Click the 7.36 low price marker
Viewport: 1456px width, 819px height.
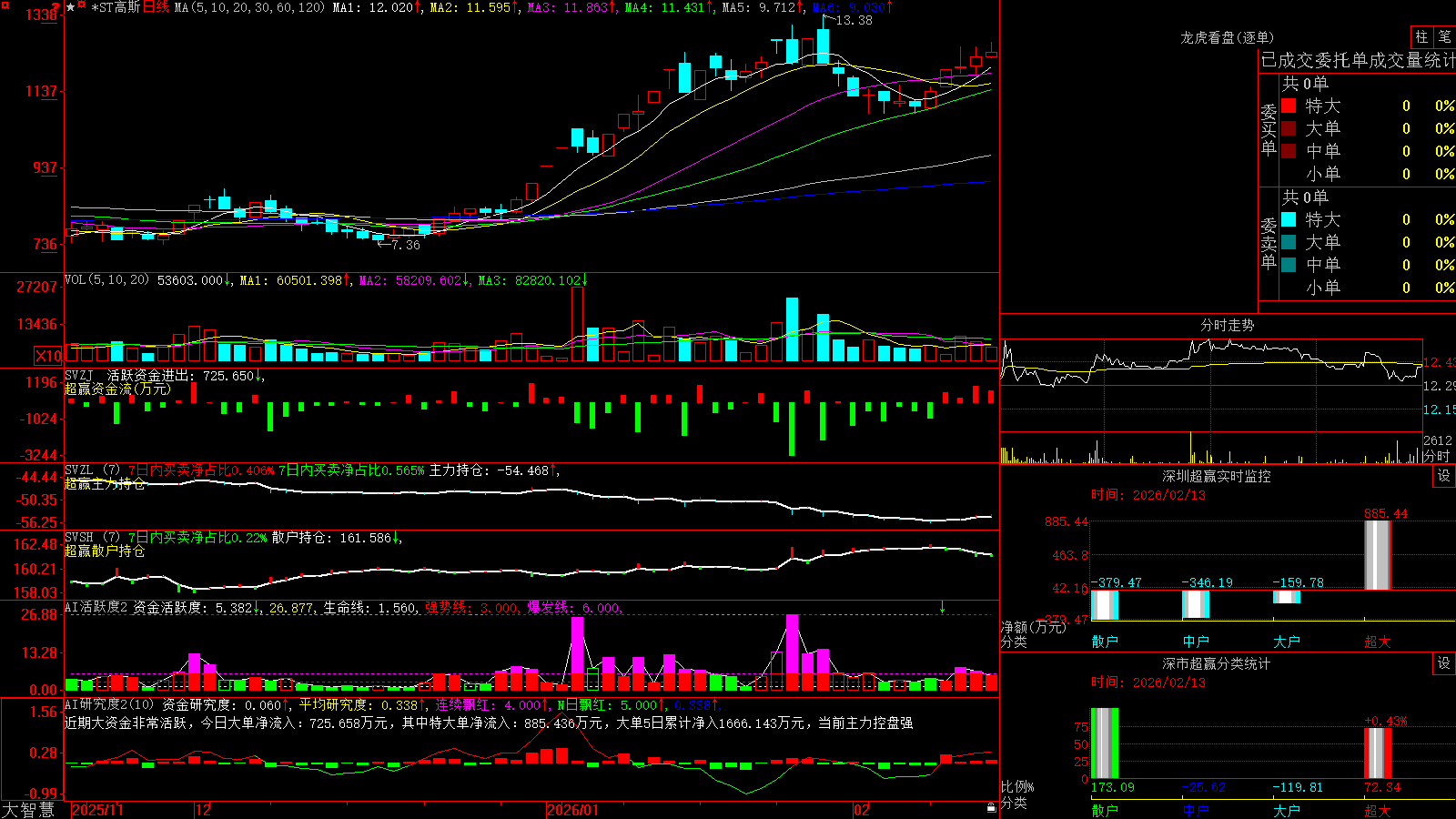point(406,245)
